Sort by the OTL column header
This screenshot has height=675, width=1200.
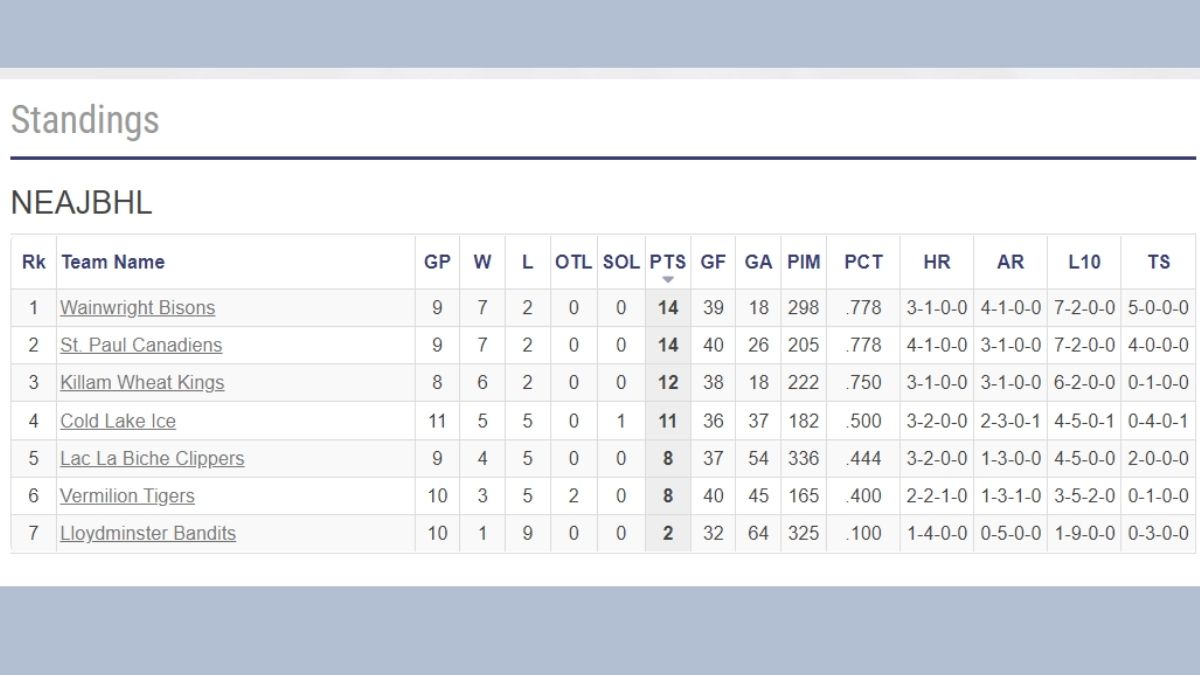[x=573, y=262]
